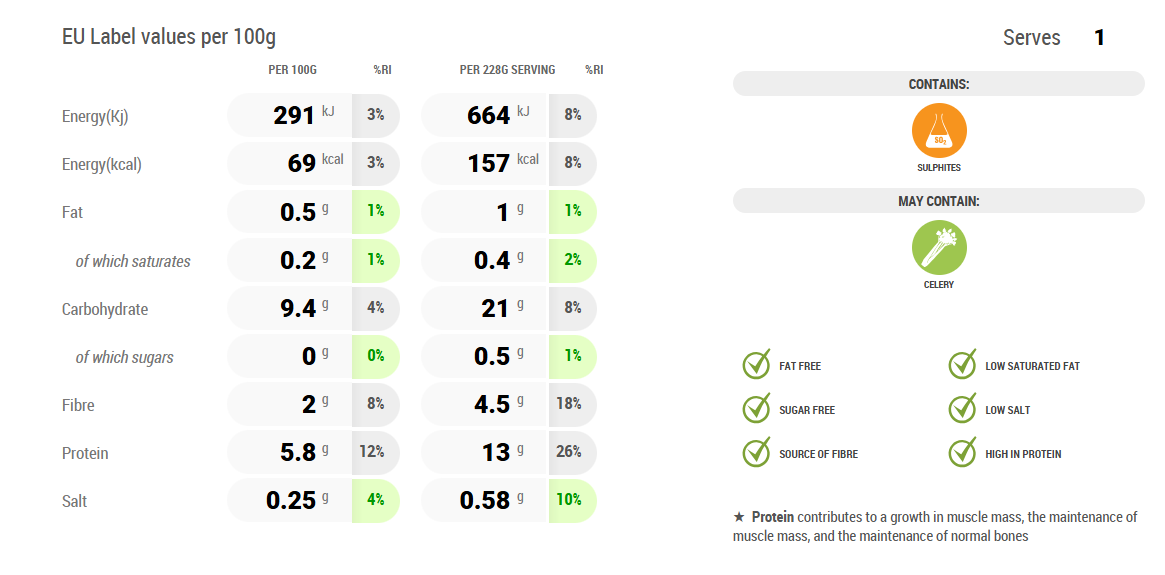Click the green Celery allergen icon
The width and height of the screenshot is (1165, 575).
[x=939, y=248]
